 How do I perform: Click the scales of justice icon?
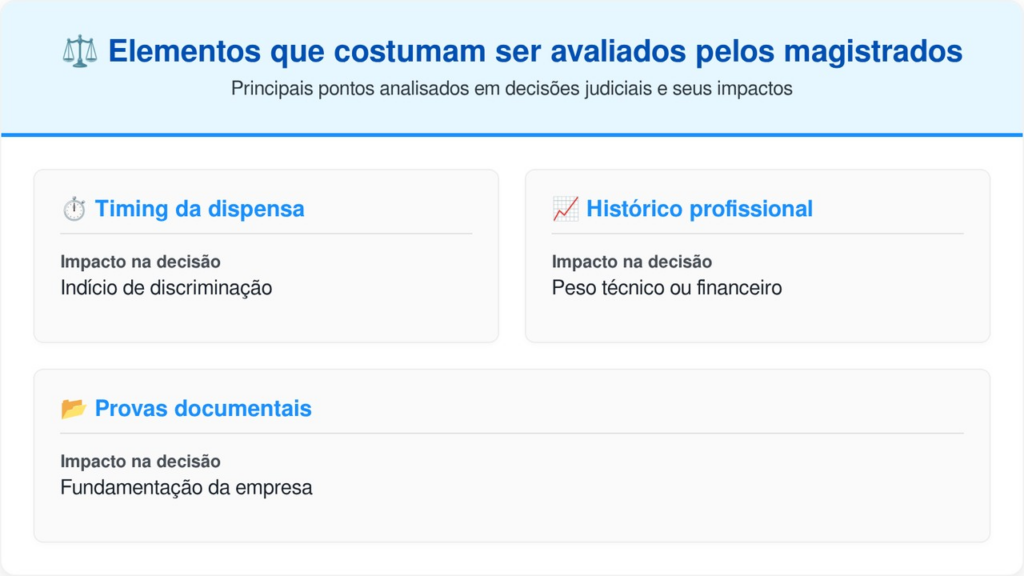pos(80,52)
